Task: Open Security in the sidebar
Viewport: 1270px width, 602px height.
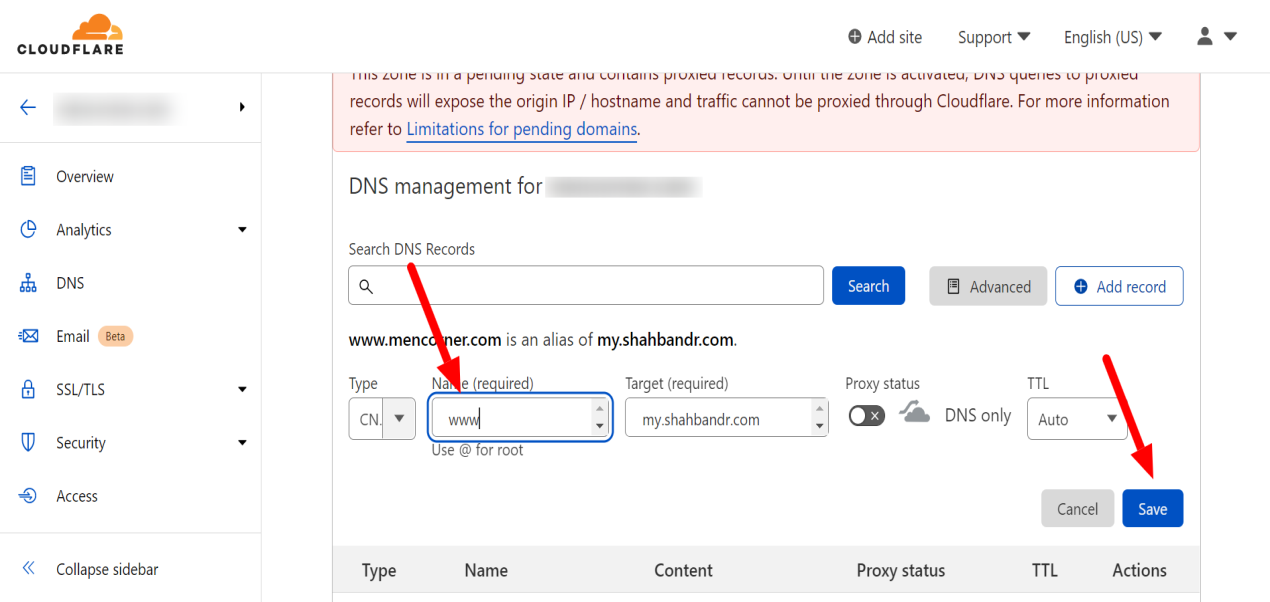Action: (81, 442)
